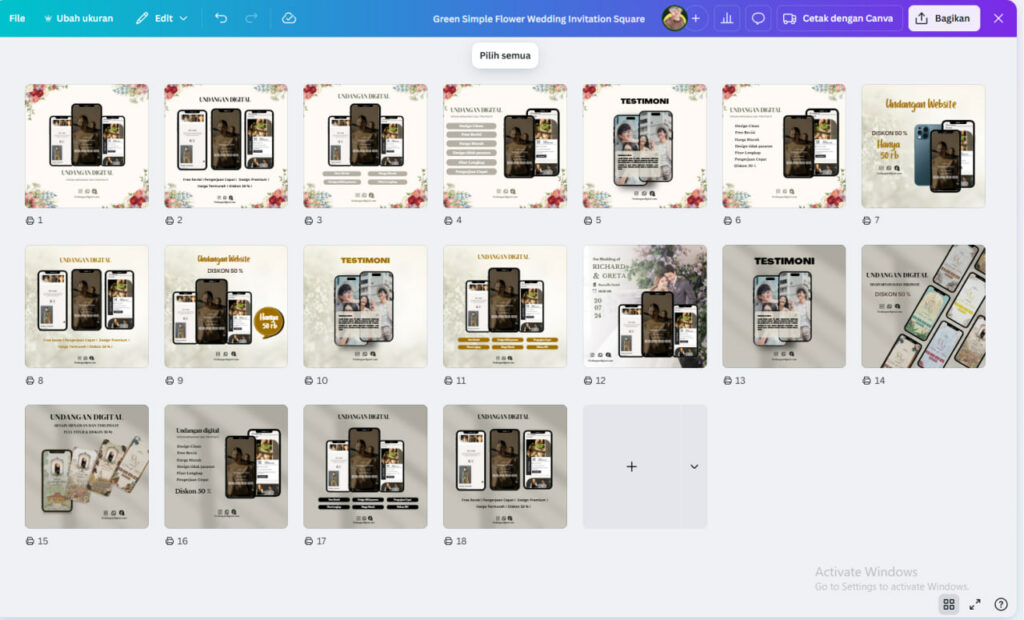Click the undo arrow icon
The image size is (1024, 620).
221,18
